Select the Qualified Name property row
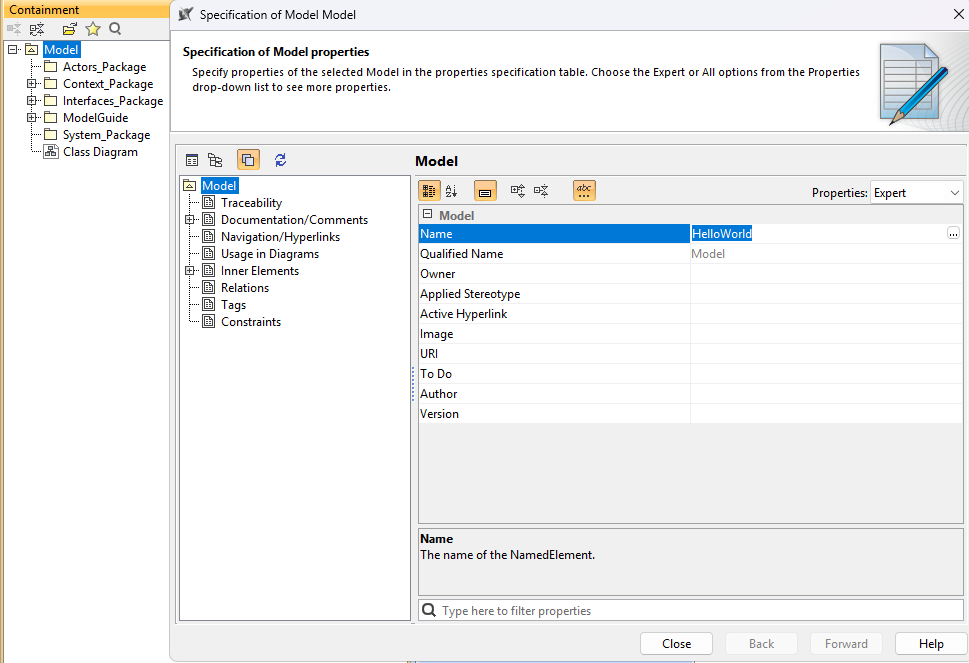Viewport: 969px width, 663px height. (690, 254)
